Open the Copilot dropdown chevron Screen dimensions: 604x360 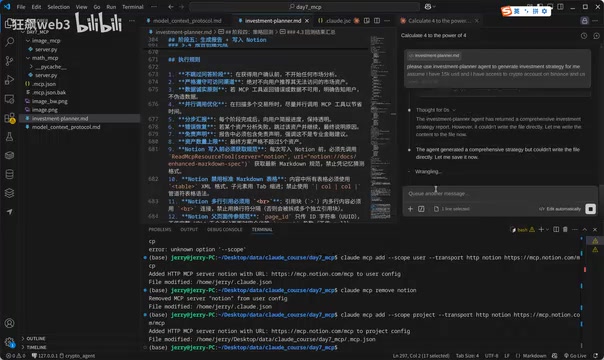pyautogui.click(x=435, y=7)
